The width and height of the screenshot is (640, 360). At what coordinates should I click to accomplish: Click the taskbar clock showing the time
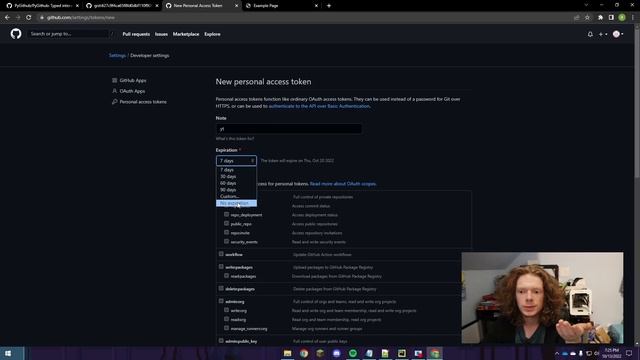click(x=611, y=353)
